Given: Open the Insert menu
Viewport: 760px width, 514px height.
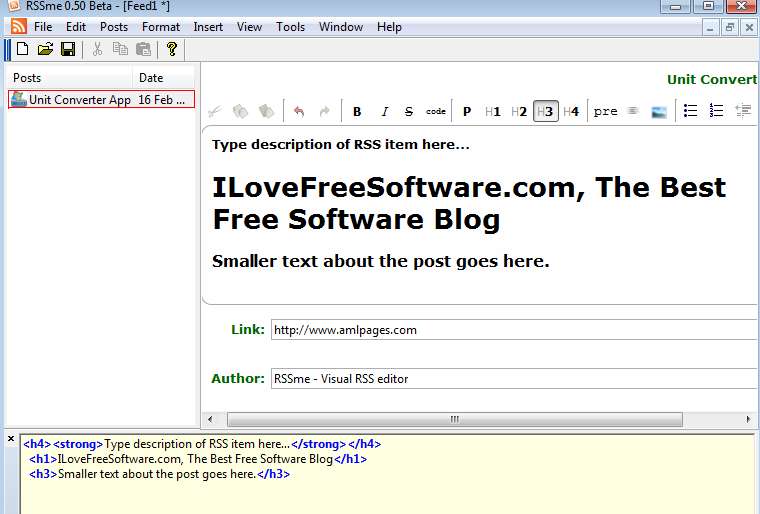Looking at the screenshot, I should coord(208,27).
